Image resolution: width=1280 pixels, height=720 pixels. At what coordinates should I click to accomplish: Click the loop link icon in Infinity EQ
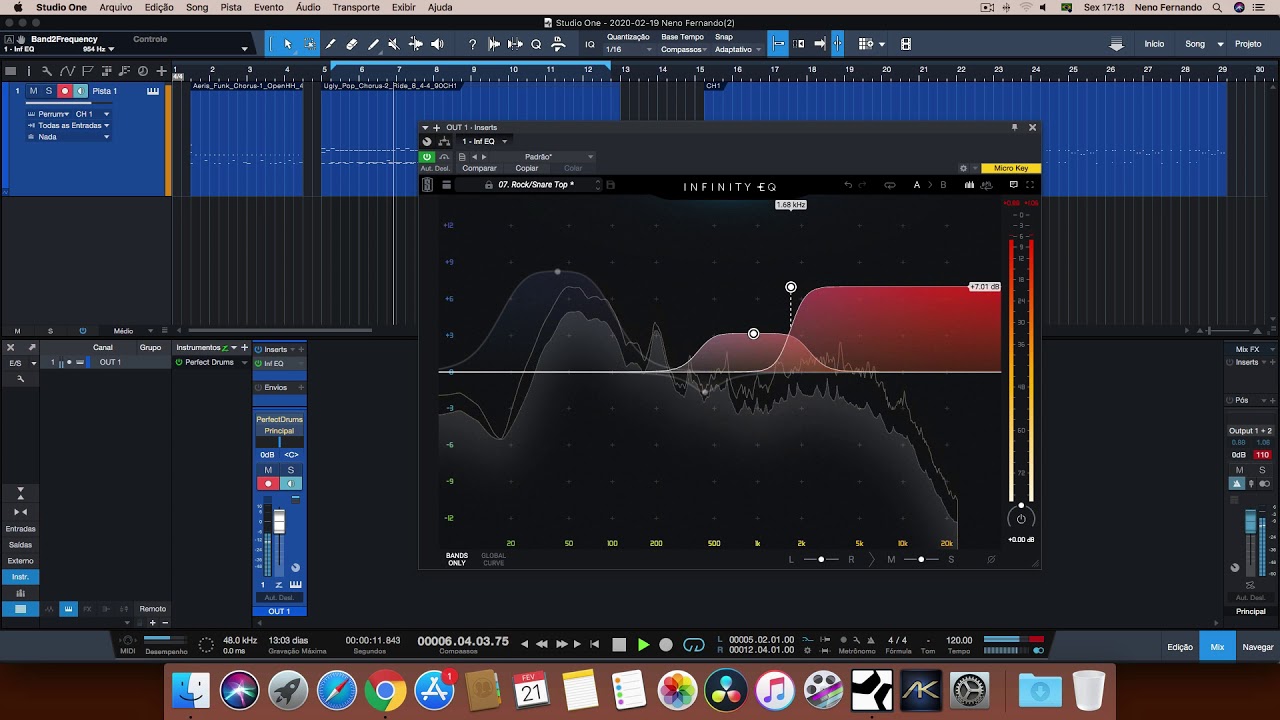889,185
